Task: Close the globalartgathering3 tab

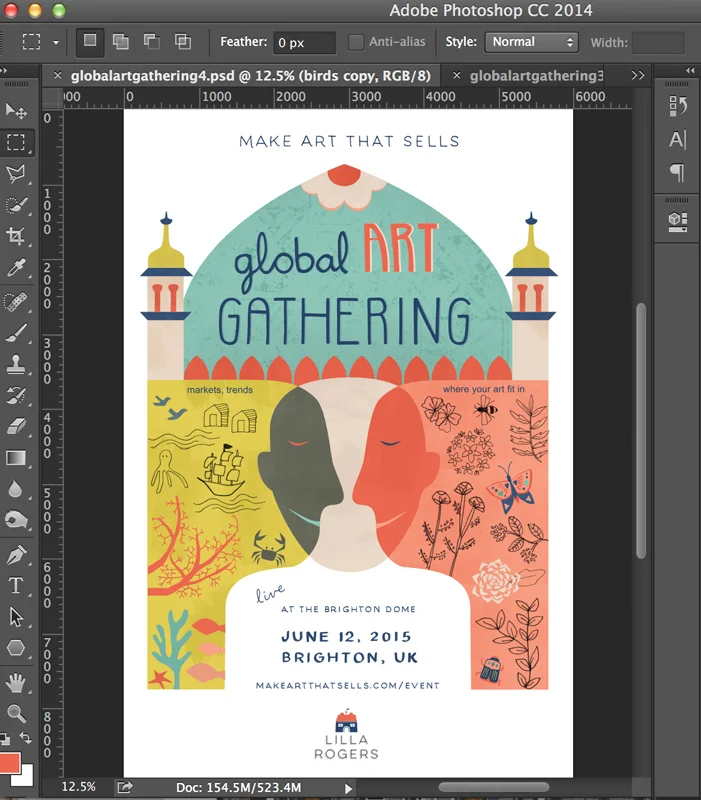Action: [457, 76]
